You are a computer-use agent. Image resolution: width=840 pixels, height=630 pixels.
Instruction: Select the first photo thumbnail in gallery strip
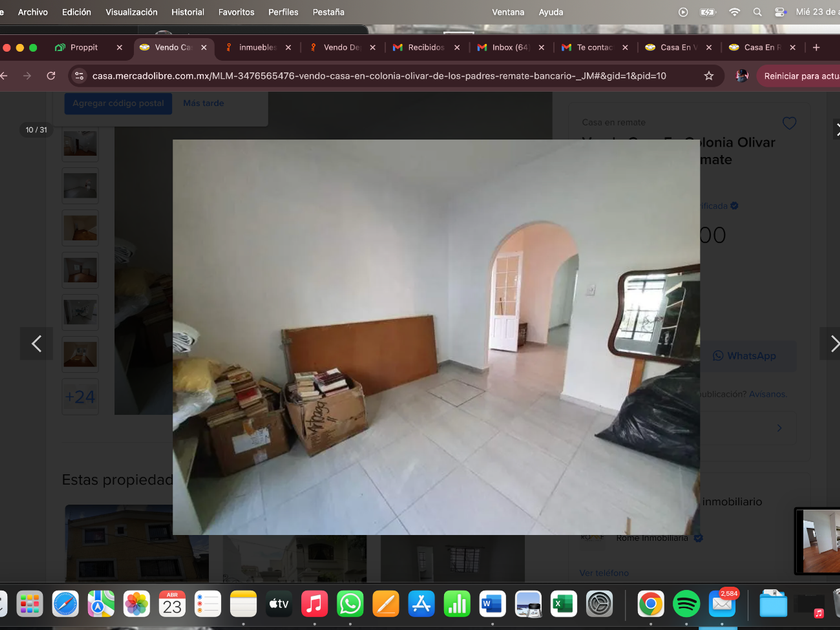click(x=80, y=143)
